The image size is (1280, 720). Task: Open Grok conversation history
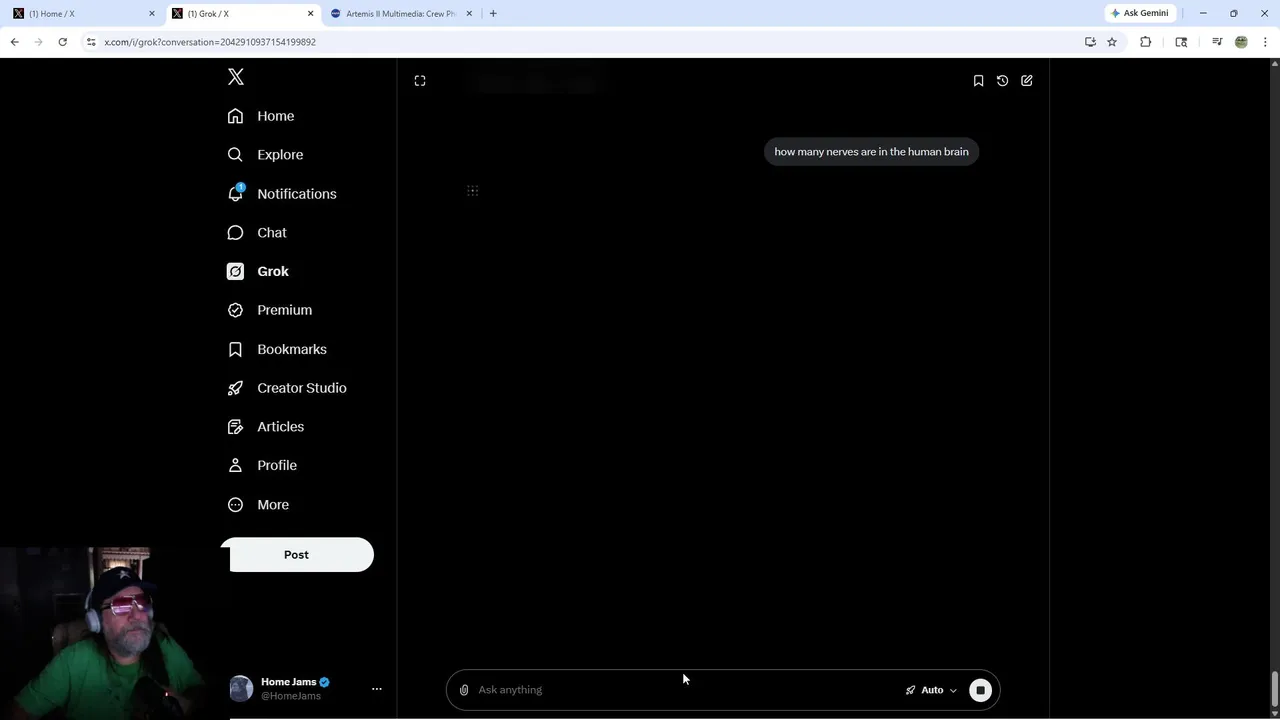[1002, 81]
